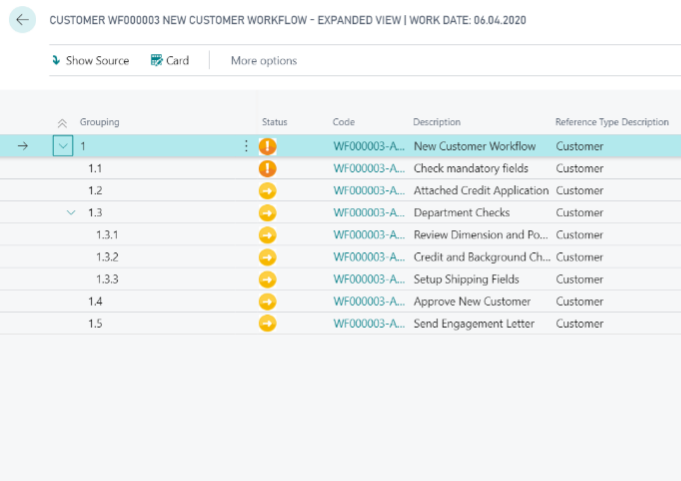Click the Show Source action
This screenshot has width=681, height=481.
[90, 60]
